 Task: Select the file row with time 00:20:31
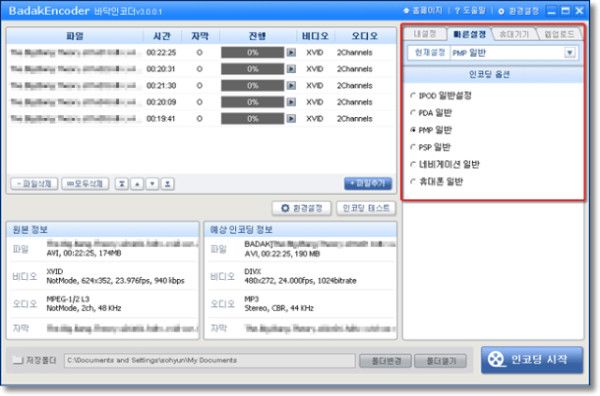point(201,69)
